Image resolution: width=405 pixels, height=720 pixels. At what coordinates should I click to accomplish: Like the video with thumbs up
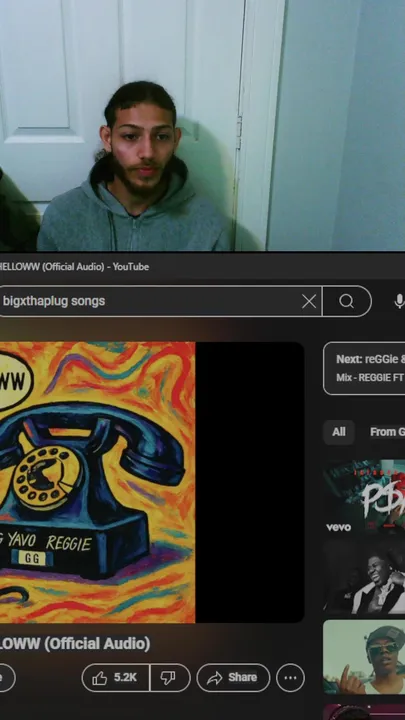[116, 677]
